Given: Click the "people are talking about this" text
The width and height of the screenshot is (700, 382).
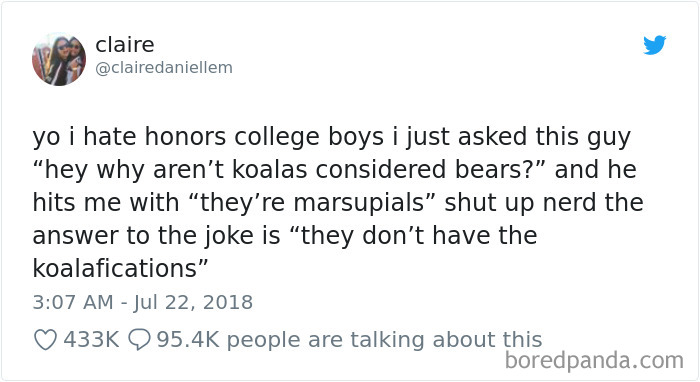Looking at the screenshot, I should click(x=384, y=340).
